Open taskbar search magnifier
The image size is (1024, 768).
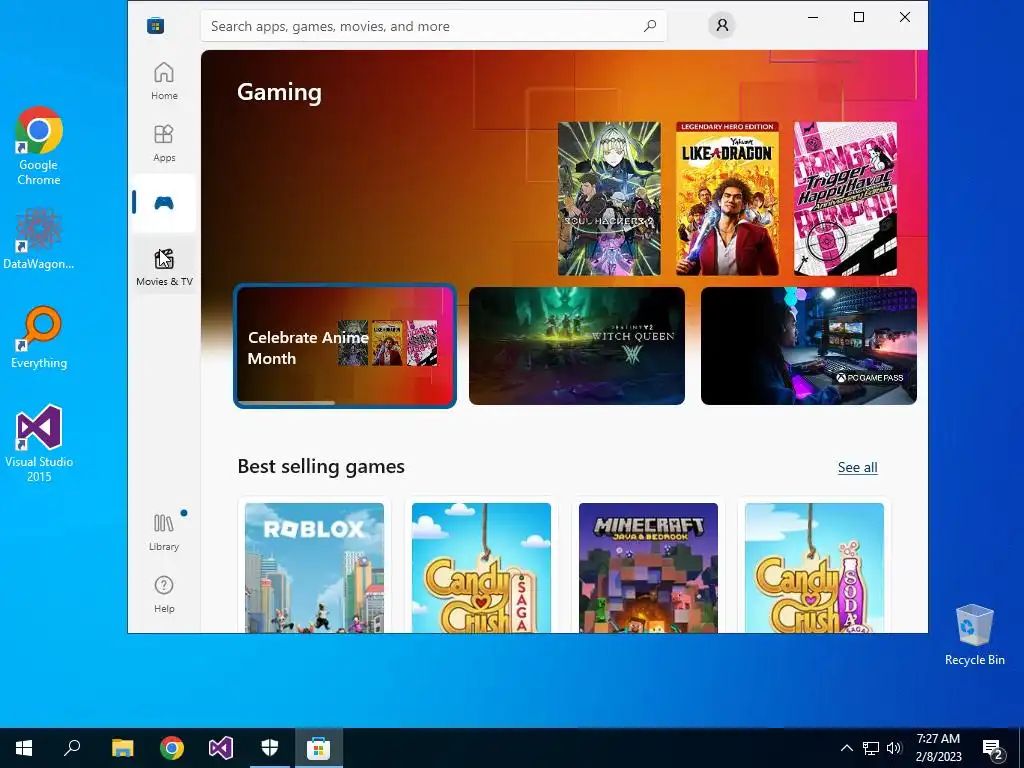(72, 748)
